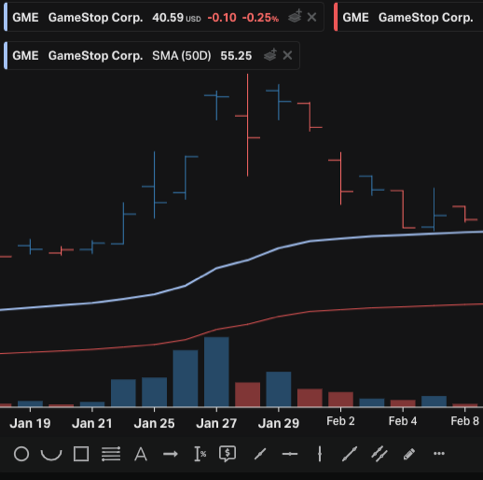Select the rectangle drawing tool
483x480 pixels.
click(x=81, y=454)
